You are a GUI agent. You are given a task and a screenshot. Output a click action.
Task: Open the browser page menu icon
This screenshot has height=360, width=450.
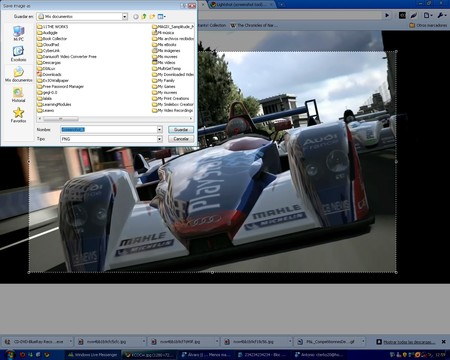click(x=428, y=15)
